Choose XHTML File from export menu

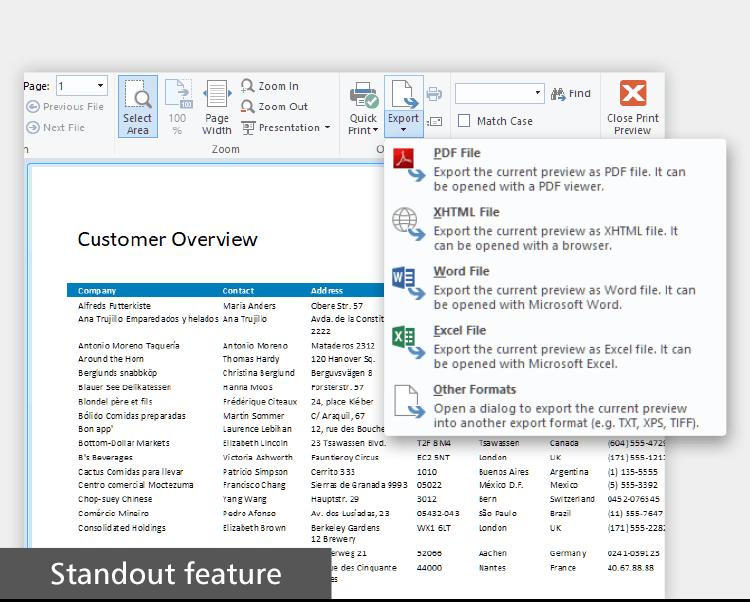(555, 229)
